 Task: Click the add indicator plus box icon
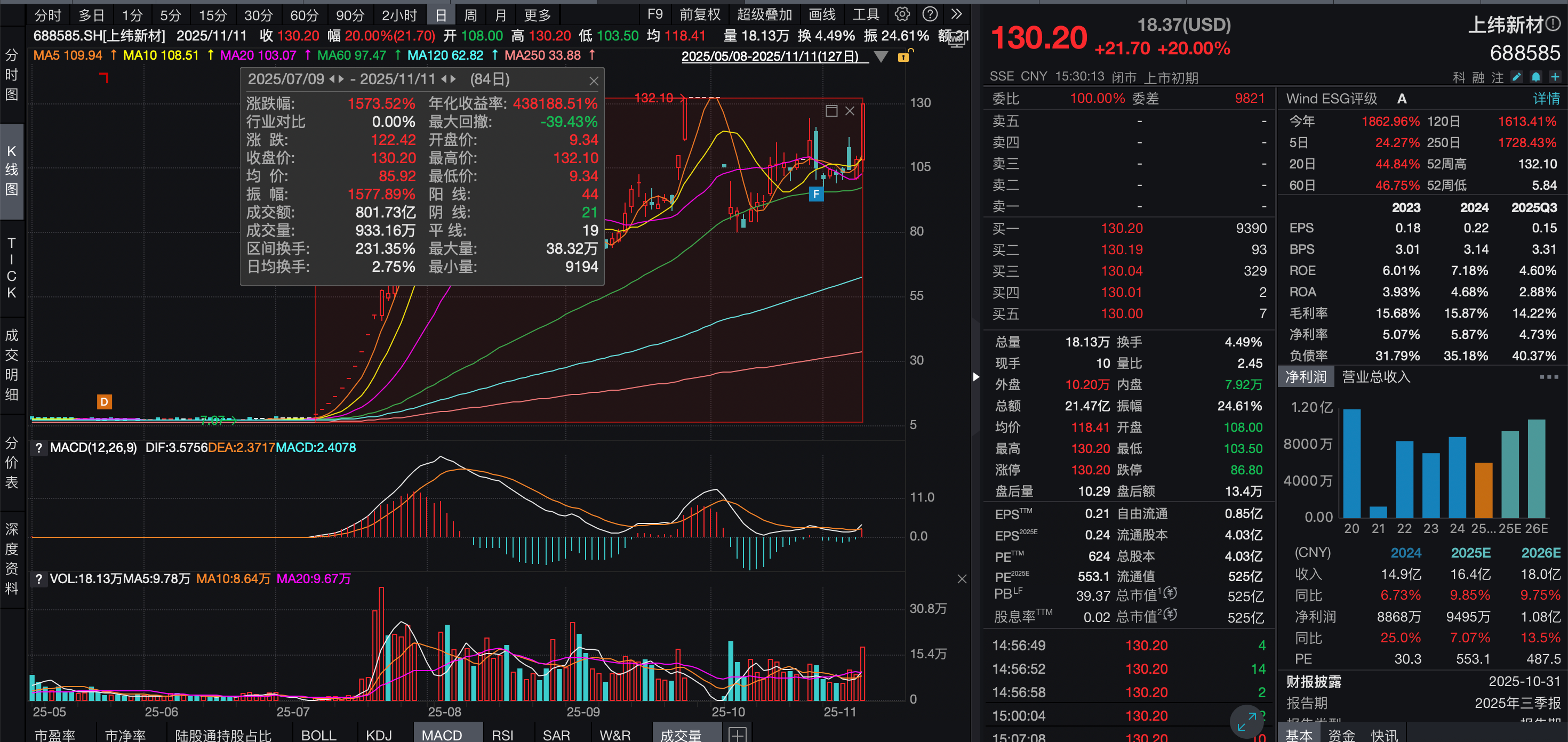pyautogui.click(x=737, y=735)
